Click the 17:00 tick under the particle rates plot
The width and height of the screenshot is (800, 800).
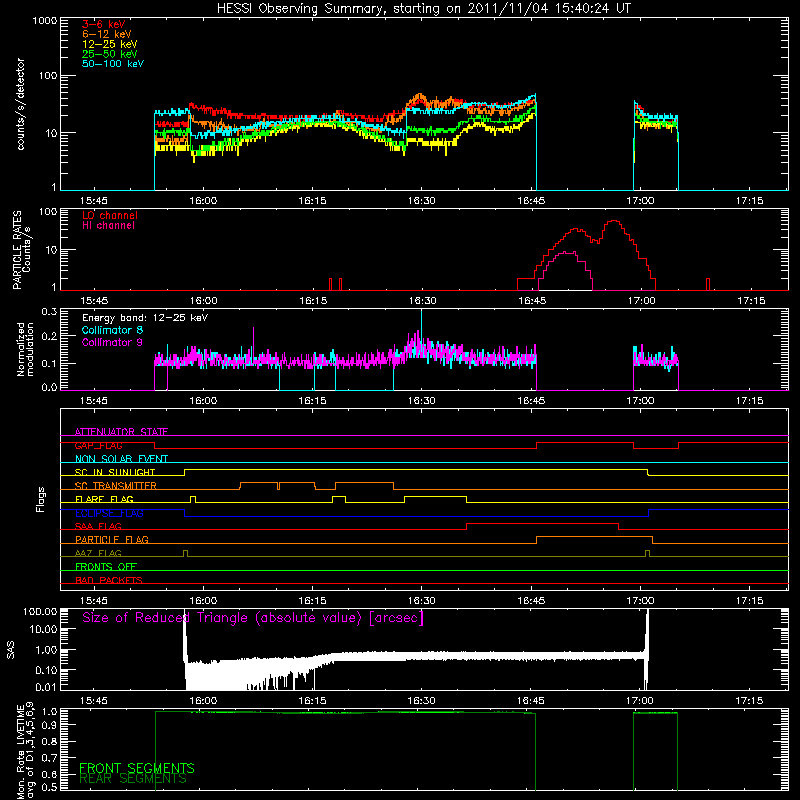[641, 301]
